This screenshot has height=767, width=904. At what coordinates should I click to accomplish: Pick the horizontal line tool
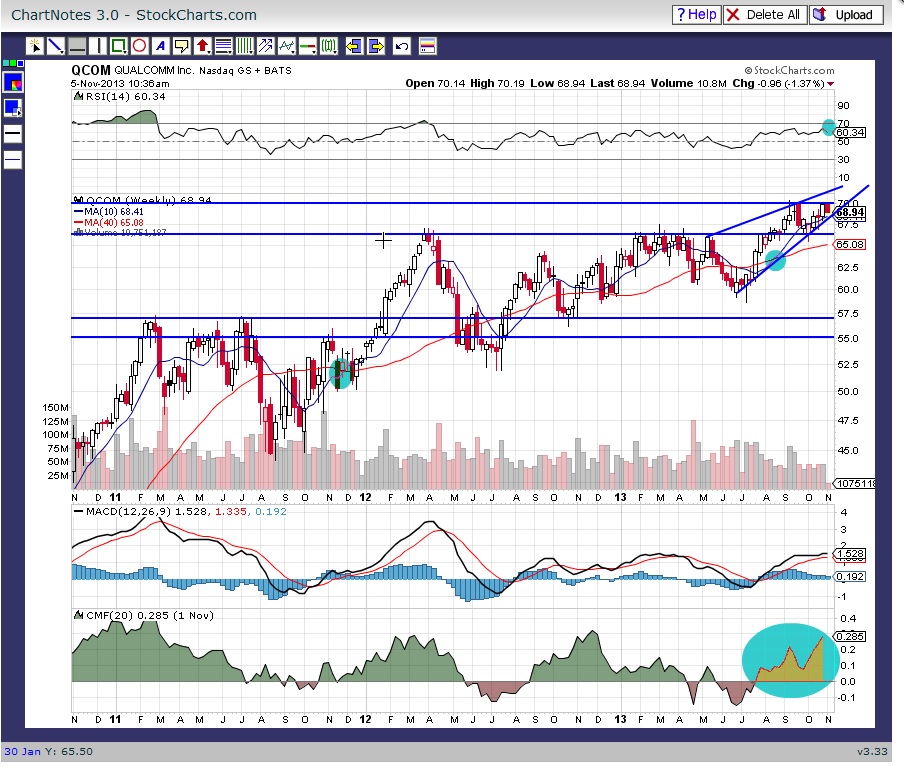(77, 46)
